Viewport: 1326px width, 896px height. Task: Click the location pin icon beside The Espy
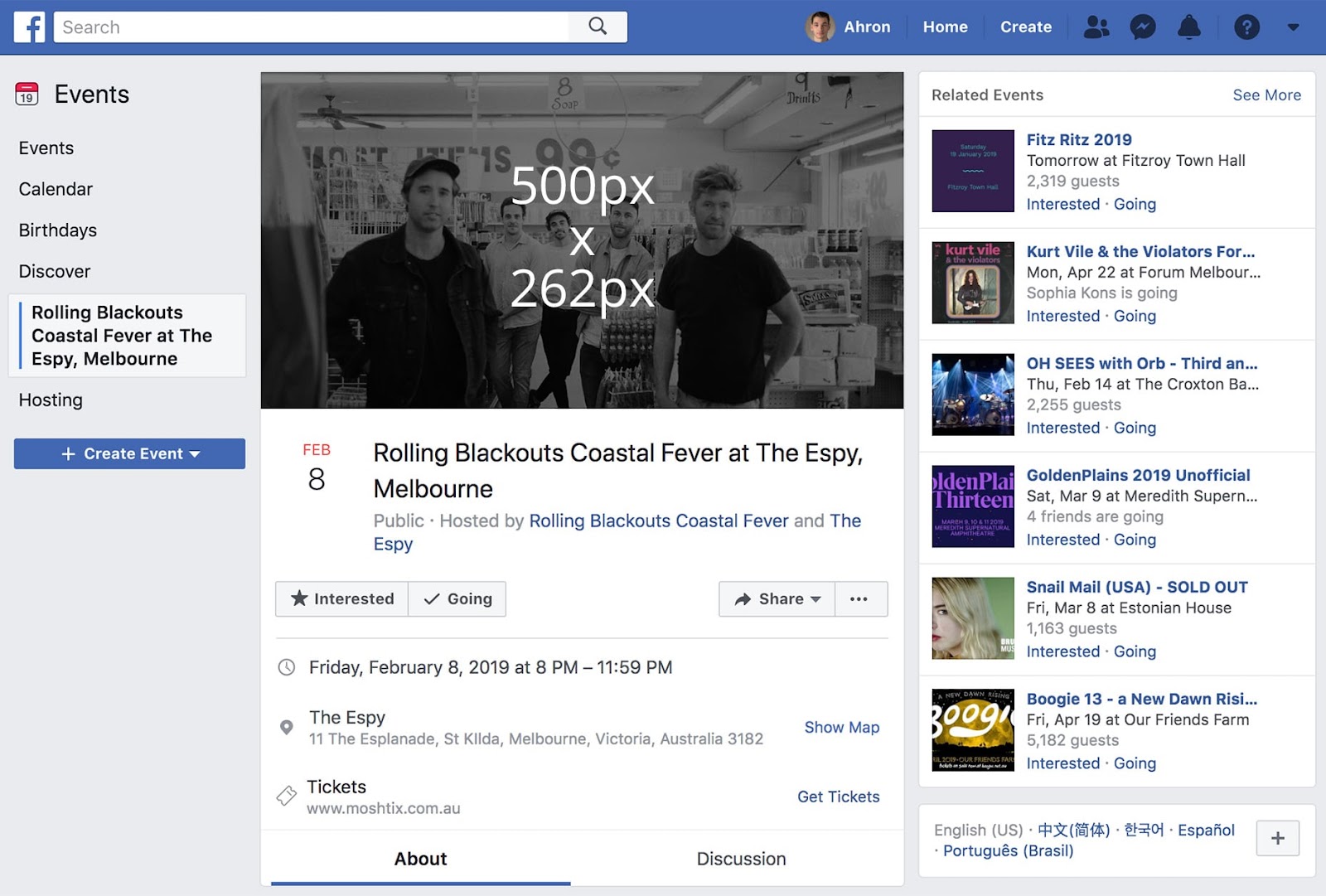pyautogui.click(x=287, y=728)
